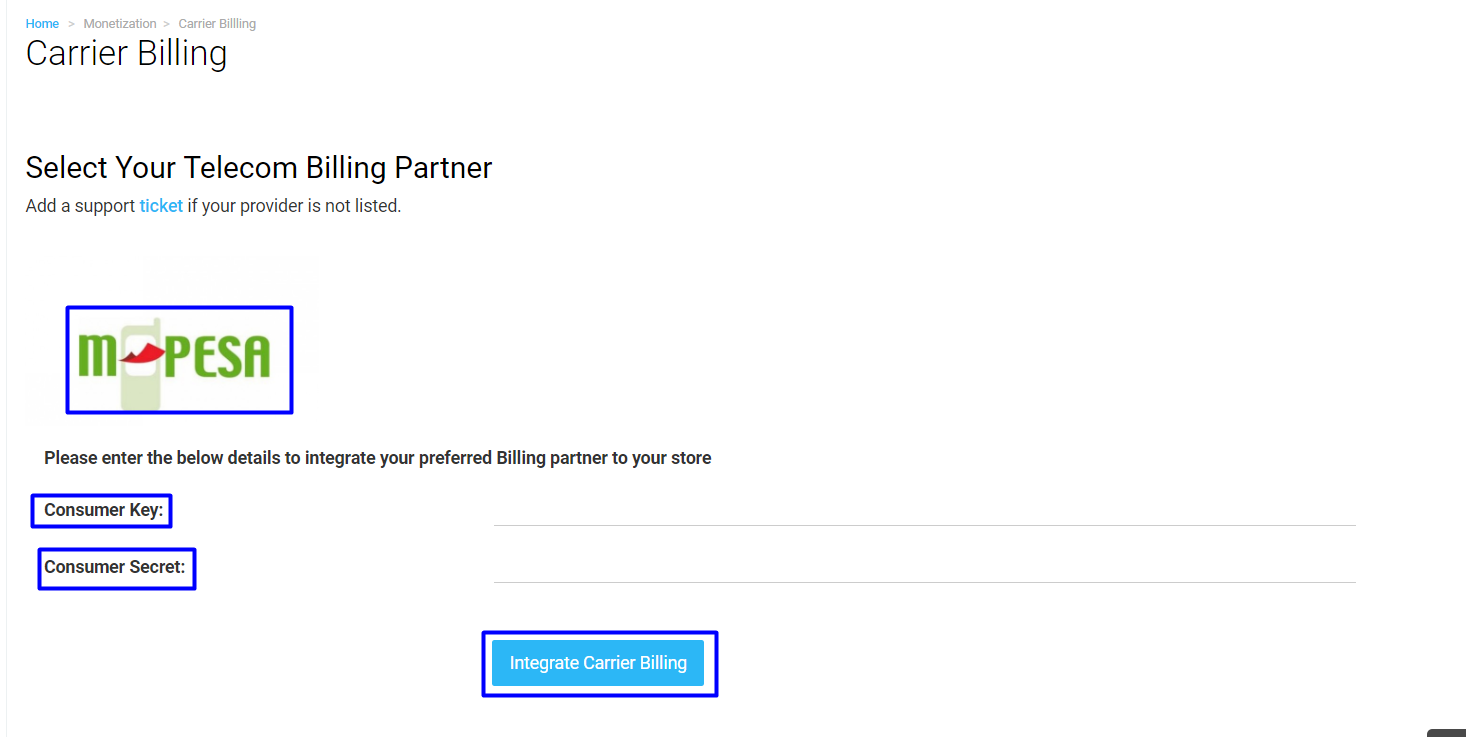
Task: Open the Home breadcrumb link
Action: (42, 23)
